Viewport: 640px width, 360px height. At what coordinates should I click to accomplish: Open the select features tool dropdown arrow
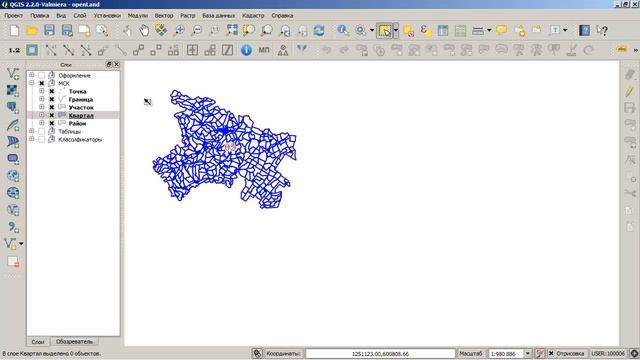pos(396,31)
